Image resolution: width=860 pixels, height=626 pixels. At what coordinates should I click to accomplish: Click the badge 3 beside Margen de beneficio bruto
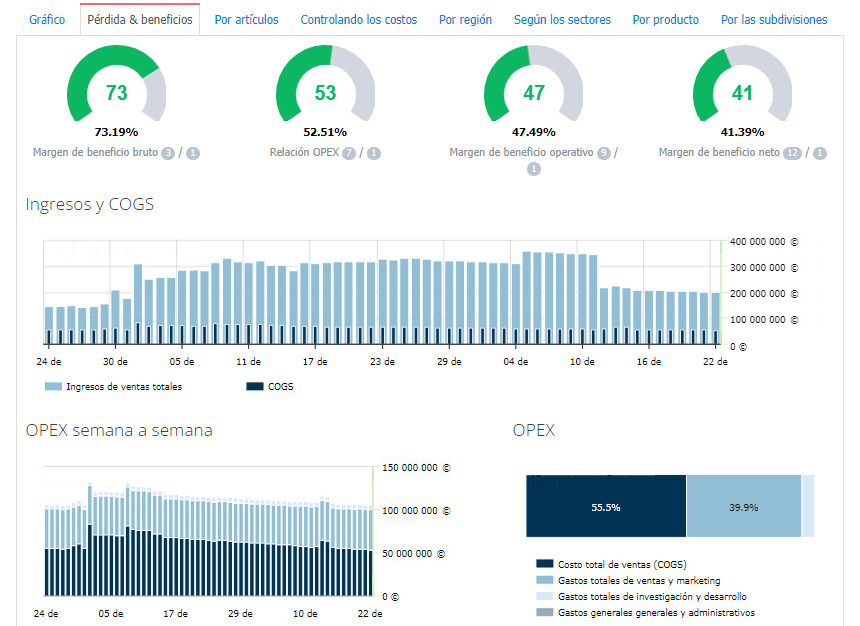tap(168, 153)
